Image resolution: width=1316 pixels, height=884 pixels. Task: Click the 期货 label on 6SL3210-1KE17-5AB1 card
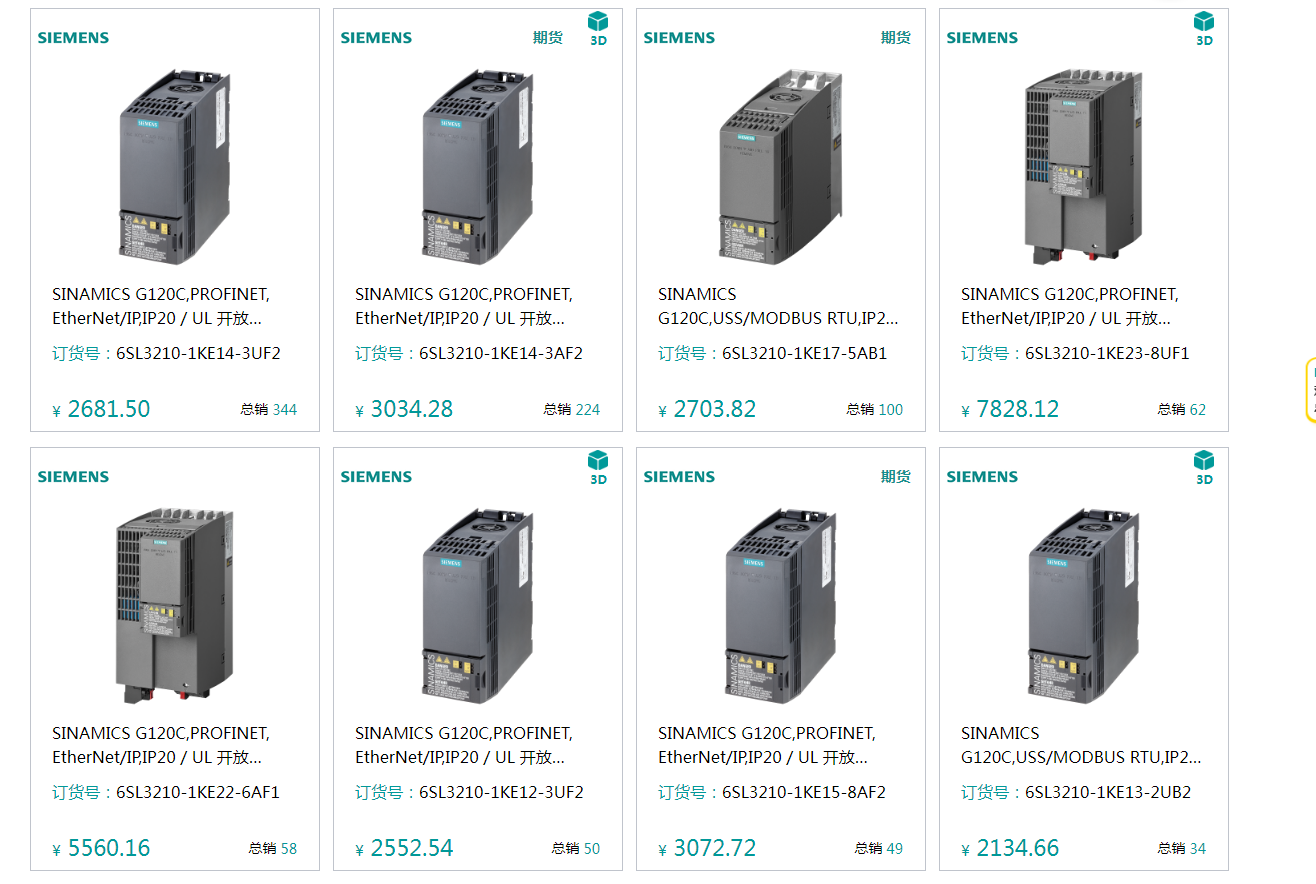tap(896, 38)
